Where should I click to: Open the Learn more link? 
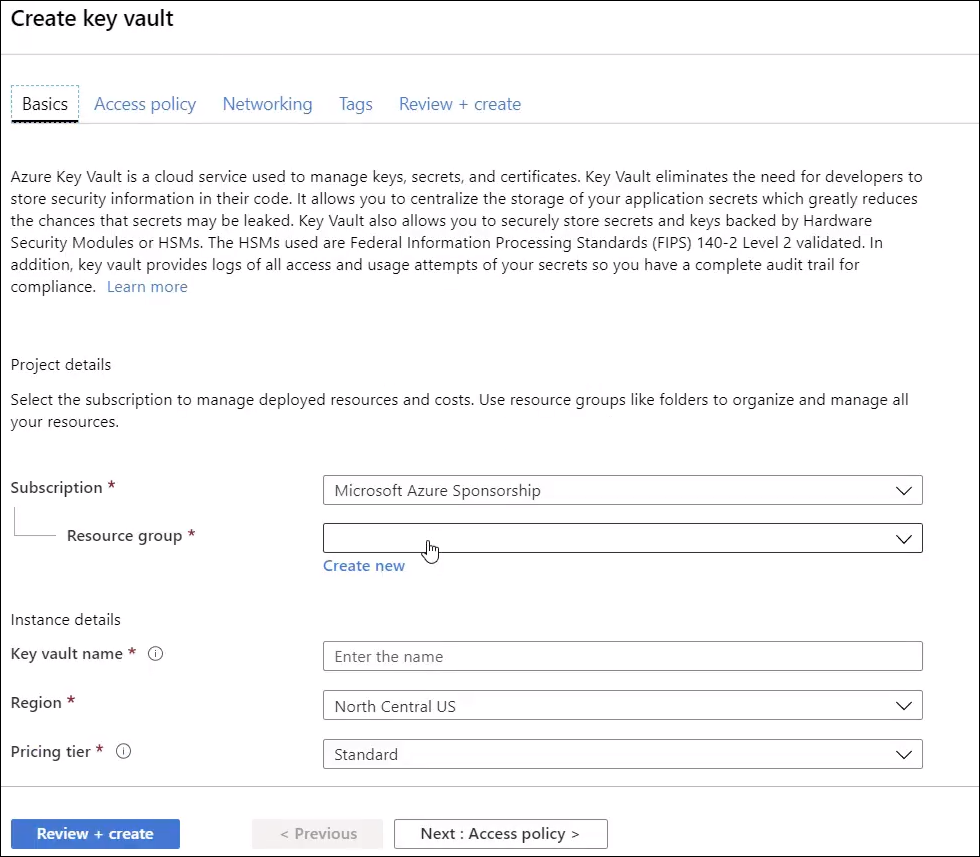pyautogui.click(x=147, y=287)
